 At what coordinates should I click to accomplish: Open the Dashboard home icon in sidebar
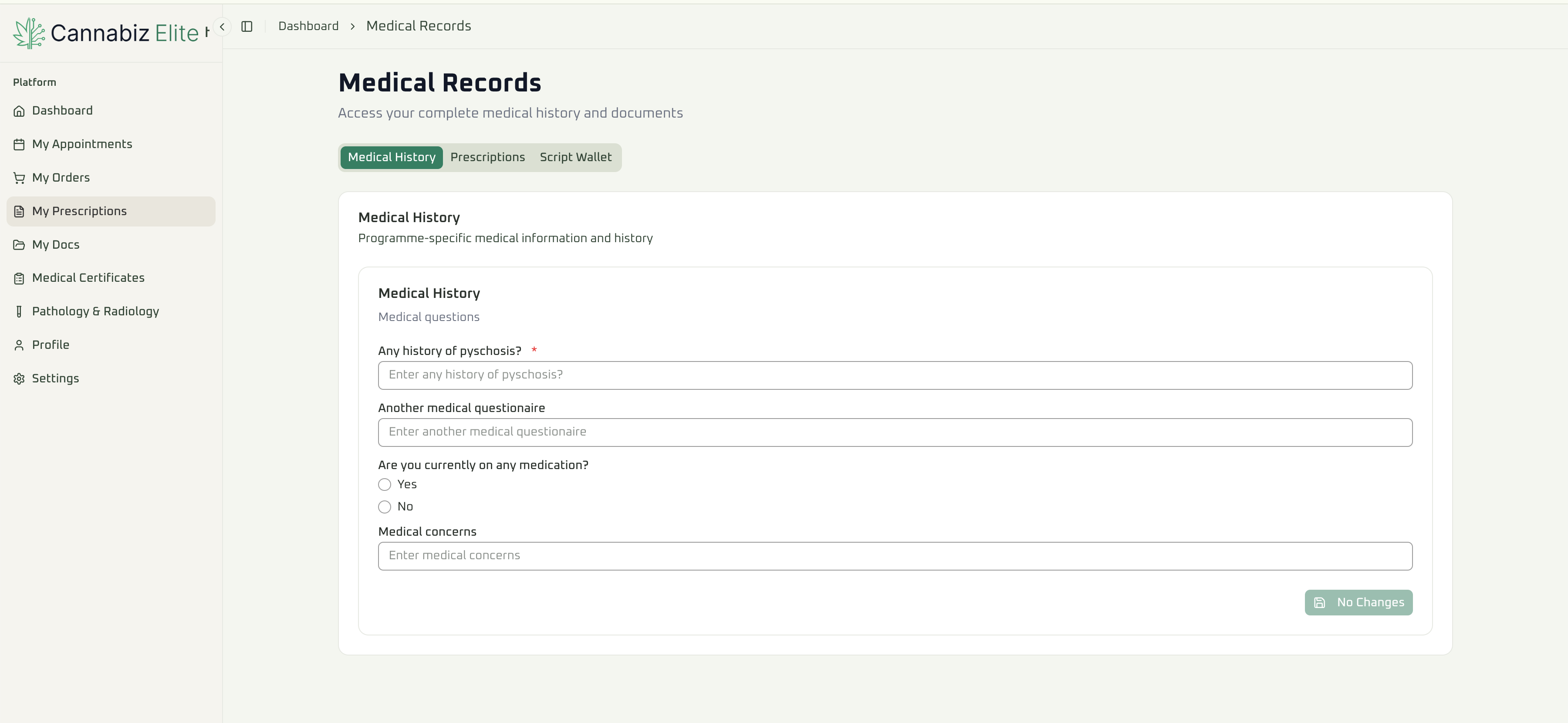pyautogui.click(x=19, y=111)
